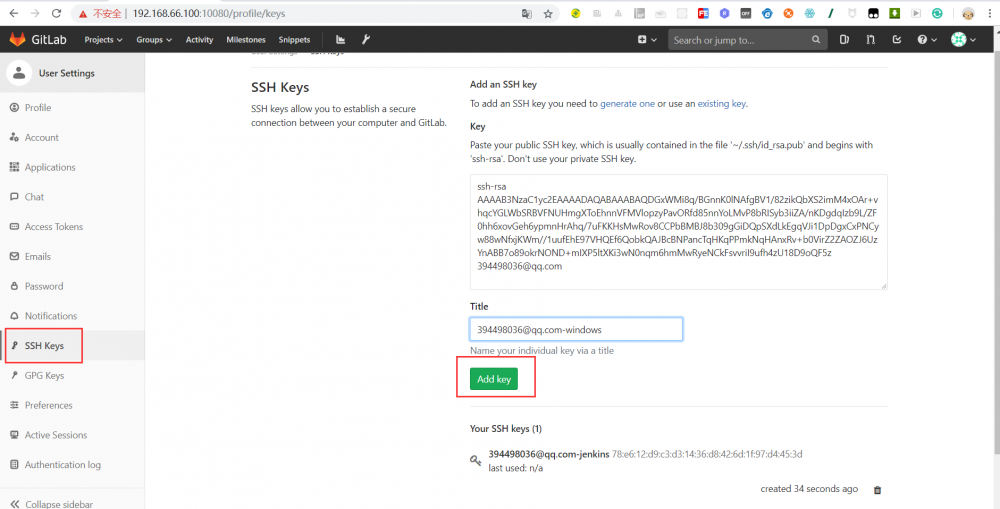1000x509 pixels.
Task: Click the red FE browser extension icon
Action: [703, 13]
